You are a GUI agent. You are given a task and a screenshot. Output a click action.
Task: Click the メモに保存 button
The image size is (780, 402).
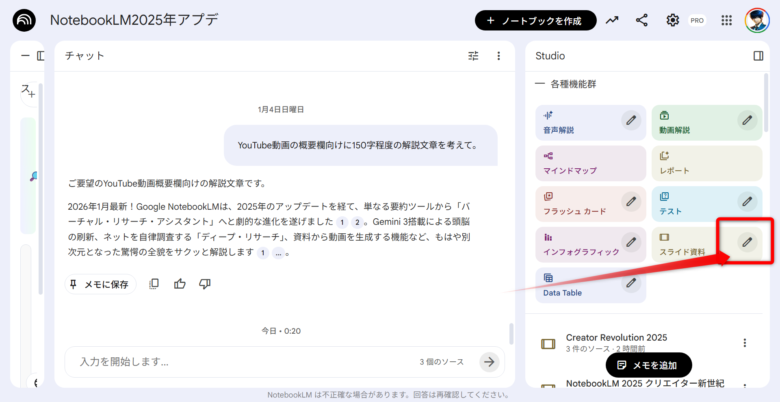(100, 284)
